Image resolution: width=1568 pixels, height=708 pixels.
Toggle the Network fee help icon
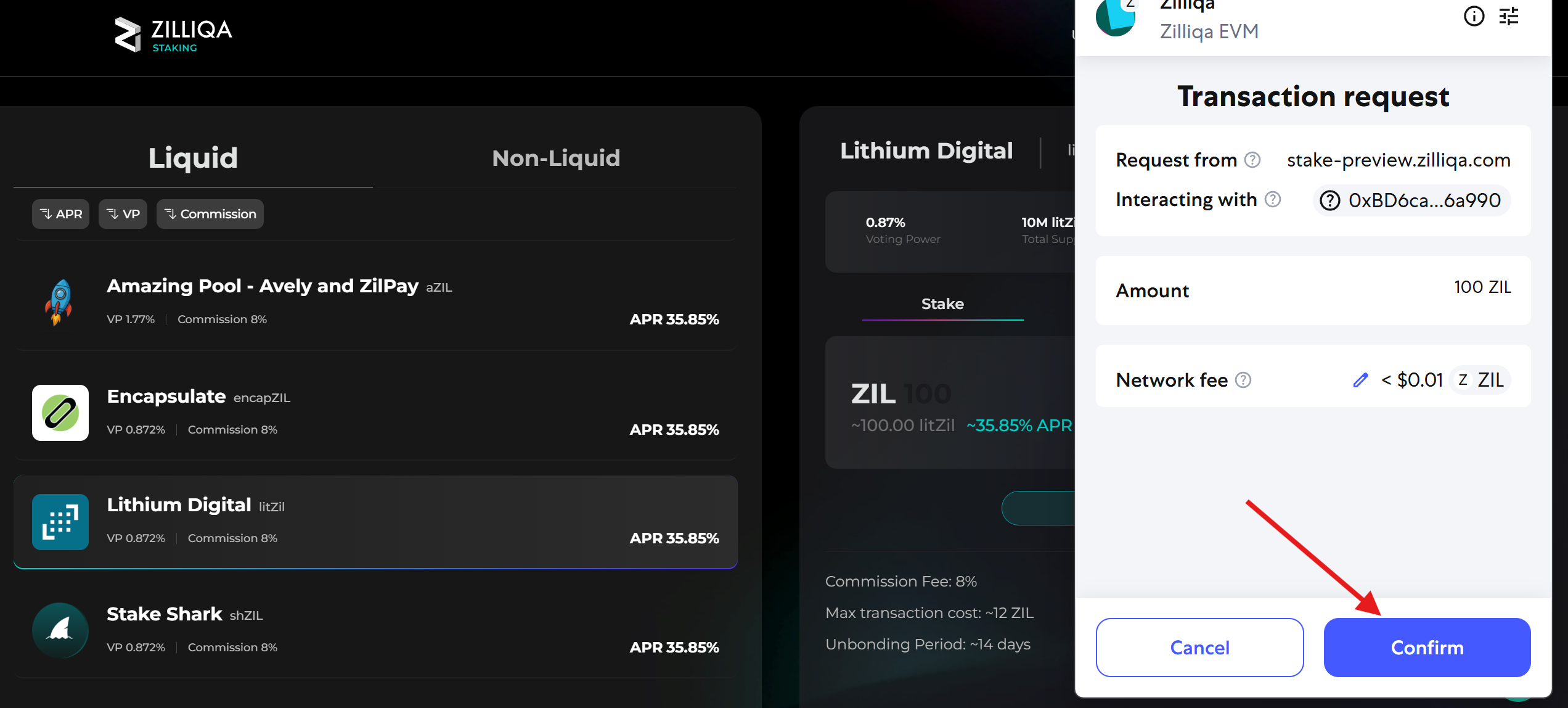1244,381
